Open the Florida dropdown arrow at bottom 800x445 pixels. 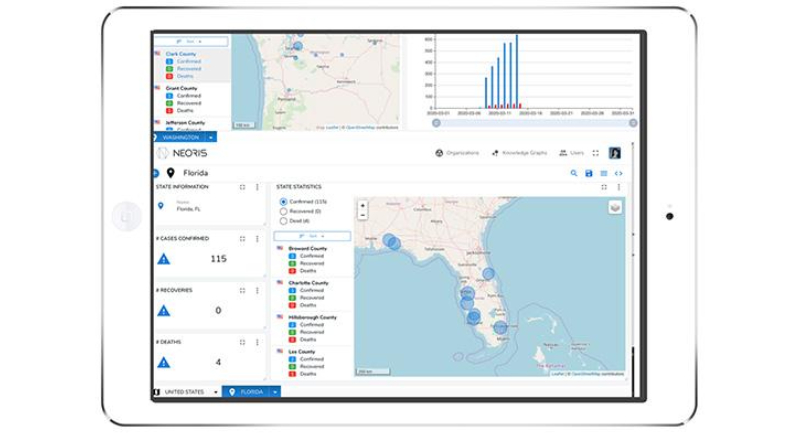[x=275, y=392]
